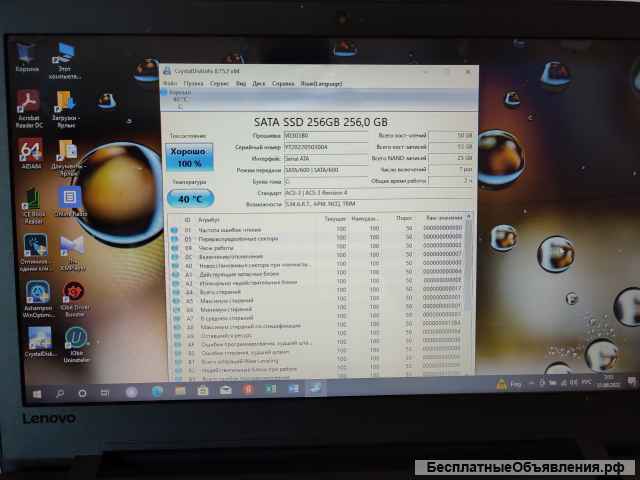Click the attribute list vertical scrollbar thumb

click(469, 265)
